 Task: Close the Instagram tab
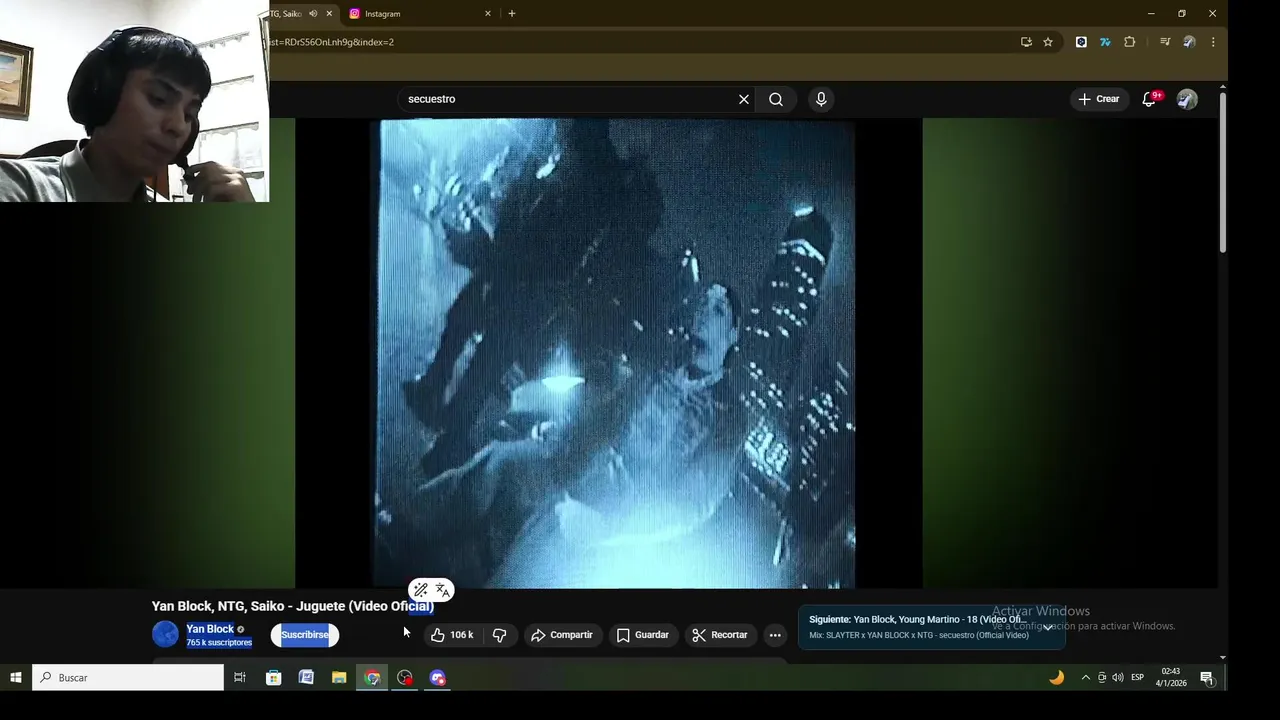pyautogui.click(x=488, y=14)
